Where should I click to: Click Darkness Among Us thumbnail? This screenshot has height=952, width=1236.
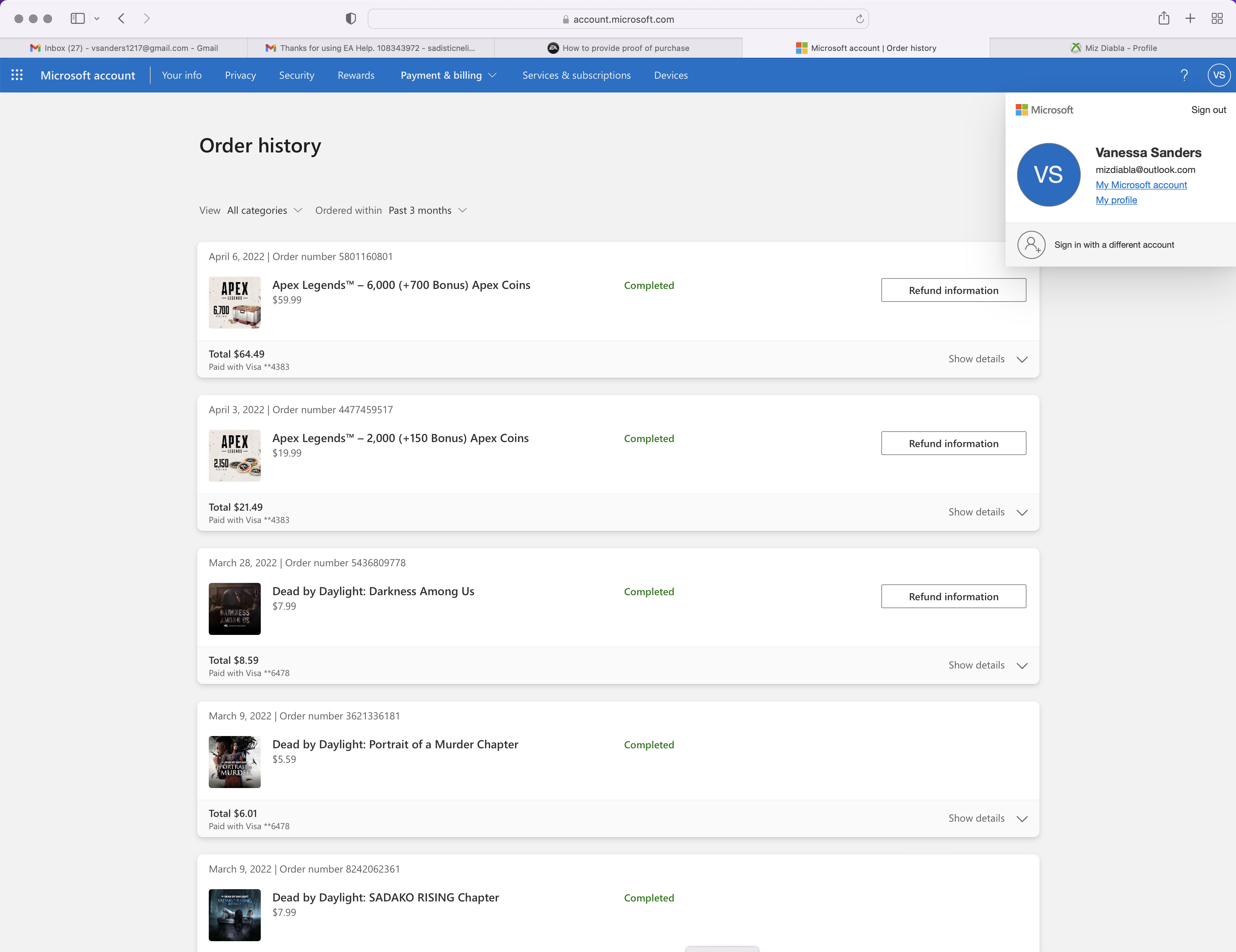click(x=235, y=609)
